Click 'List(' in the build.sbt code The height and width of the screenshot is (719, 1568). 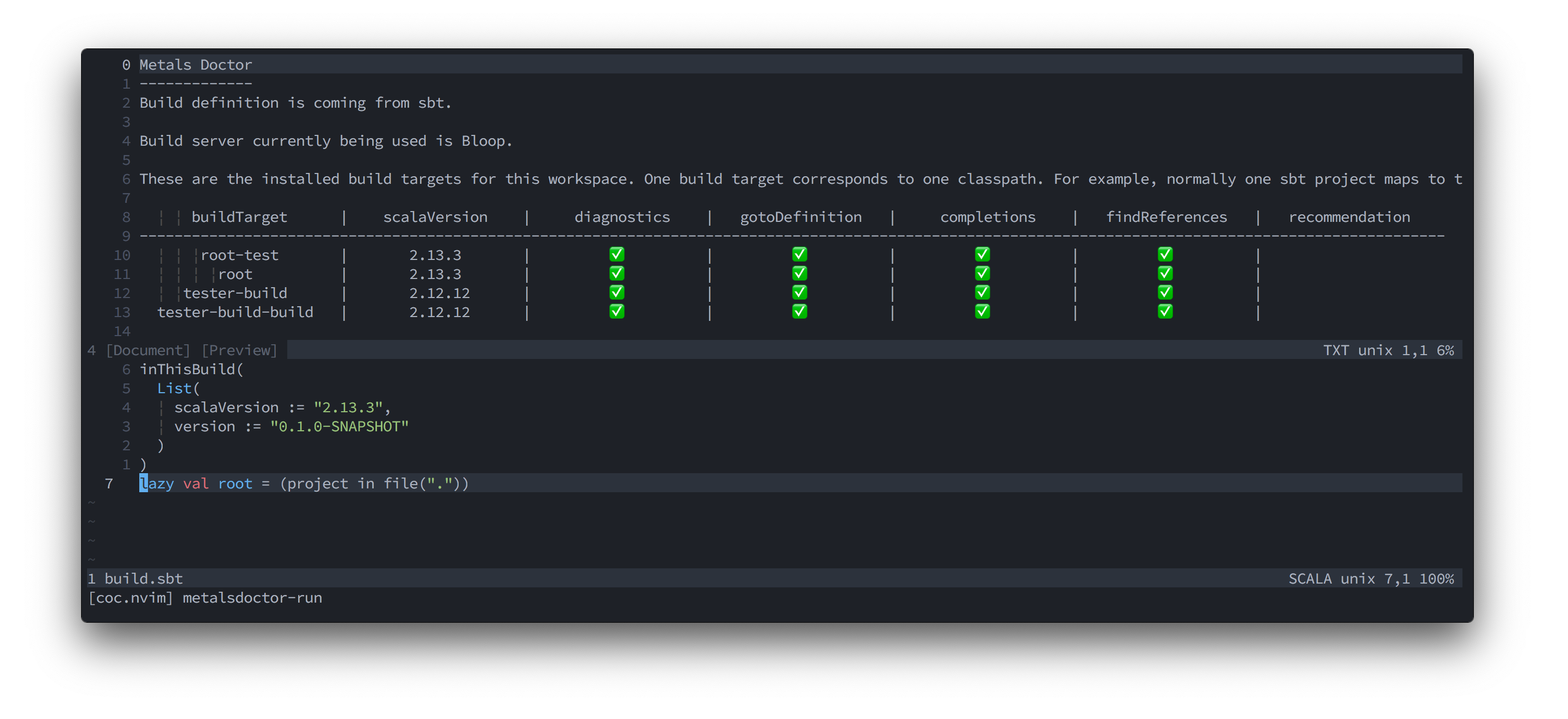178,388
